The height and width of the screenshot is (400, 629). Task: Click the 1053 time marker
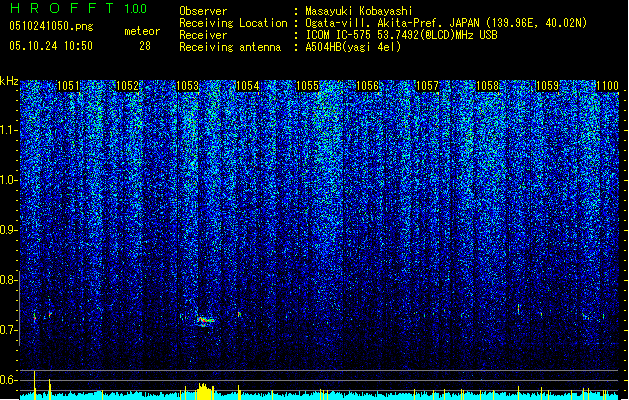(x=188, y=86)
